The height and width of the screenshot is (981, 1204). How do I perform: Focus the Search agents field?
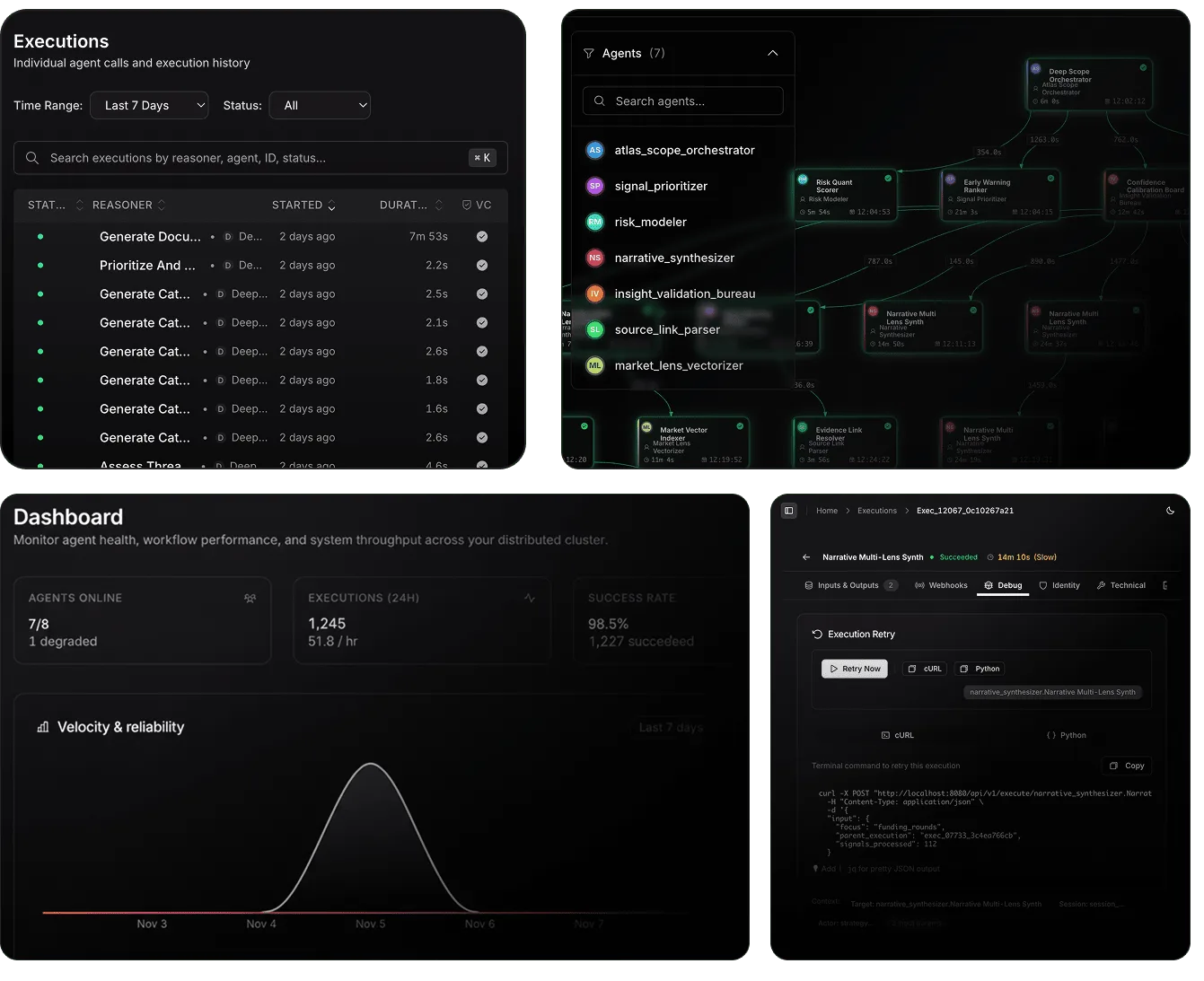click(x=682, y=101)
